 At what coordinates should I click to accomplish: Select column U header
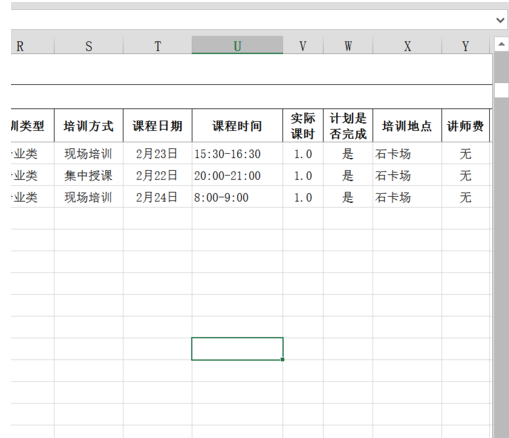click(237, 45)
